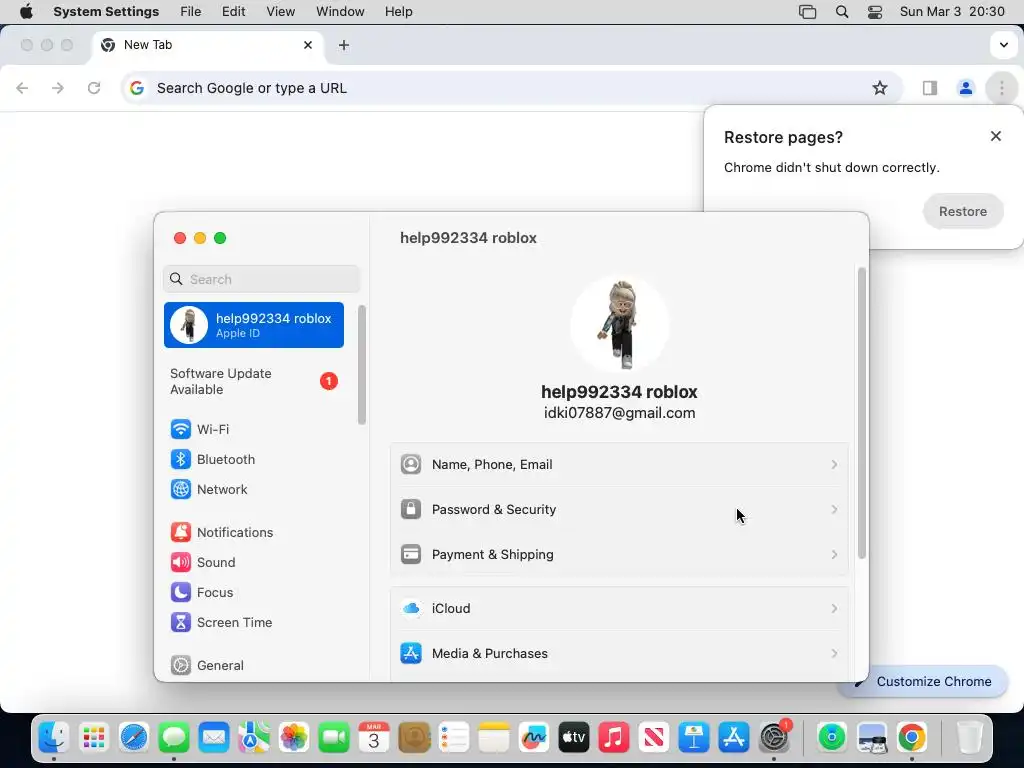Open Payment & Shipping row
Screen dimensions: 1024x768
(619, 554)
